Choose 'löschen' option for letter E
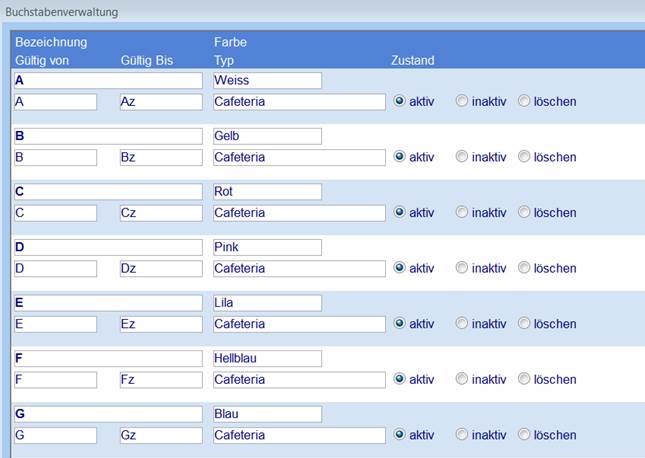 pyautogui.click(x=524, y=324)
